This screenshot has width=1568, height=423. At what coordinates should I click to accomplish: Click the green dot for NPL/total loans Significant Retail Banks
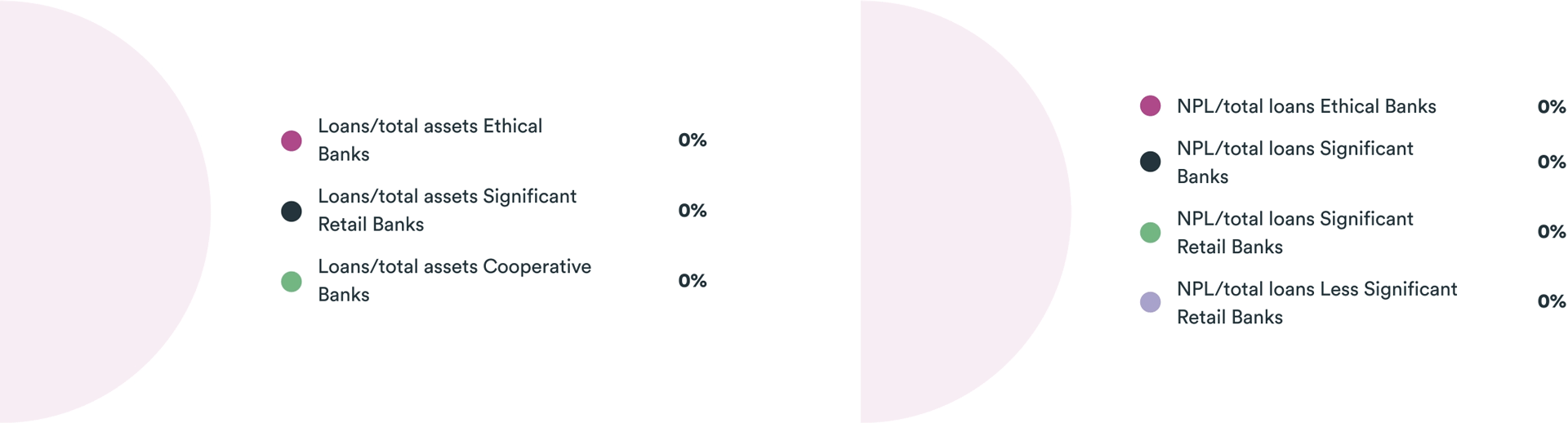click(1150, 233)
